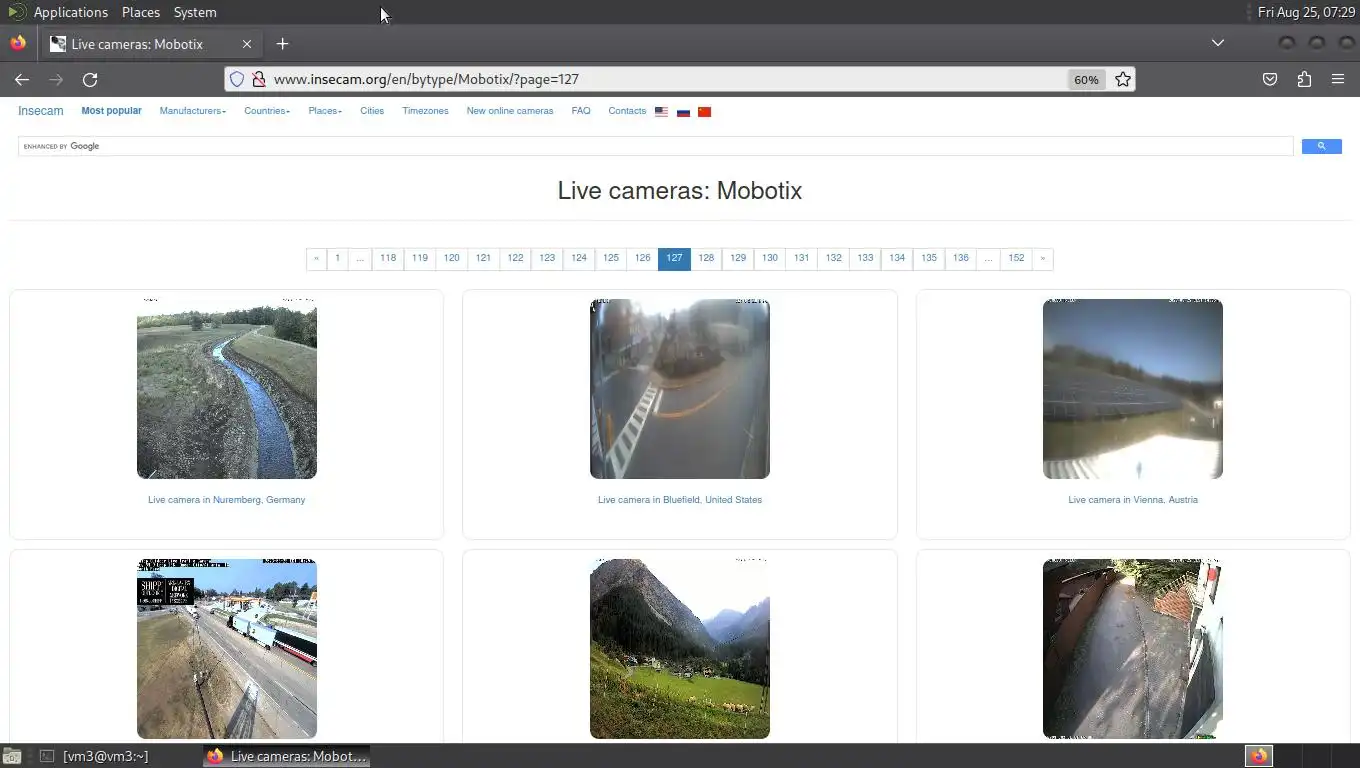
Task: Click the clock showing Fri Aug 25
Action: click(1306, 12)
